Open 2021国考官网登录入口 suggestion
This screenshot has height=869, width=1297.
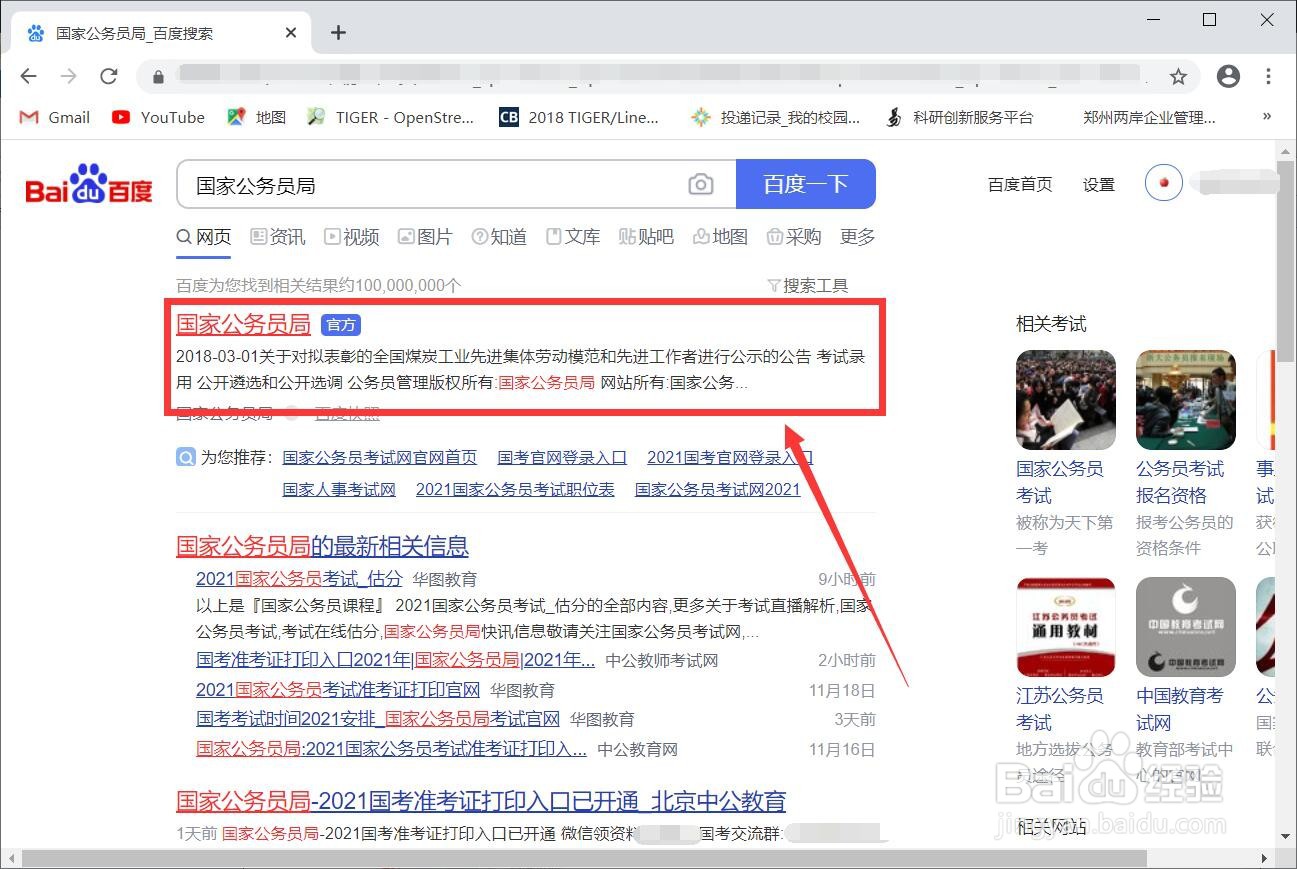click(x=730, y=457)
